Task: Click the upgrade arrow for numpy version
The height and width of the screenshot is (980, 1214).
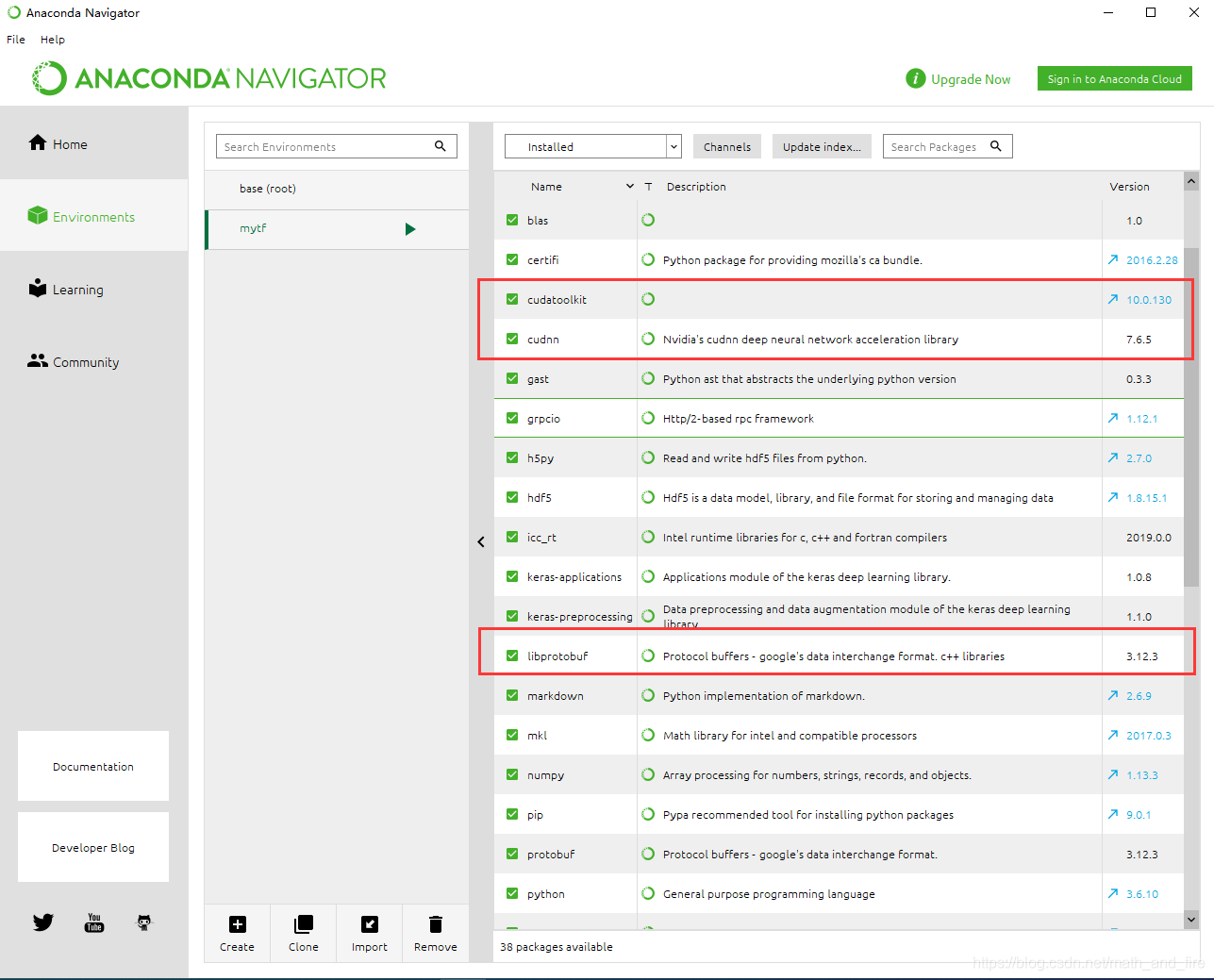Action: 1113,774
